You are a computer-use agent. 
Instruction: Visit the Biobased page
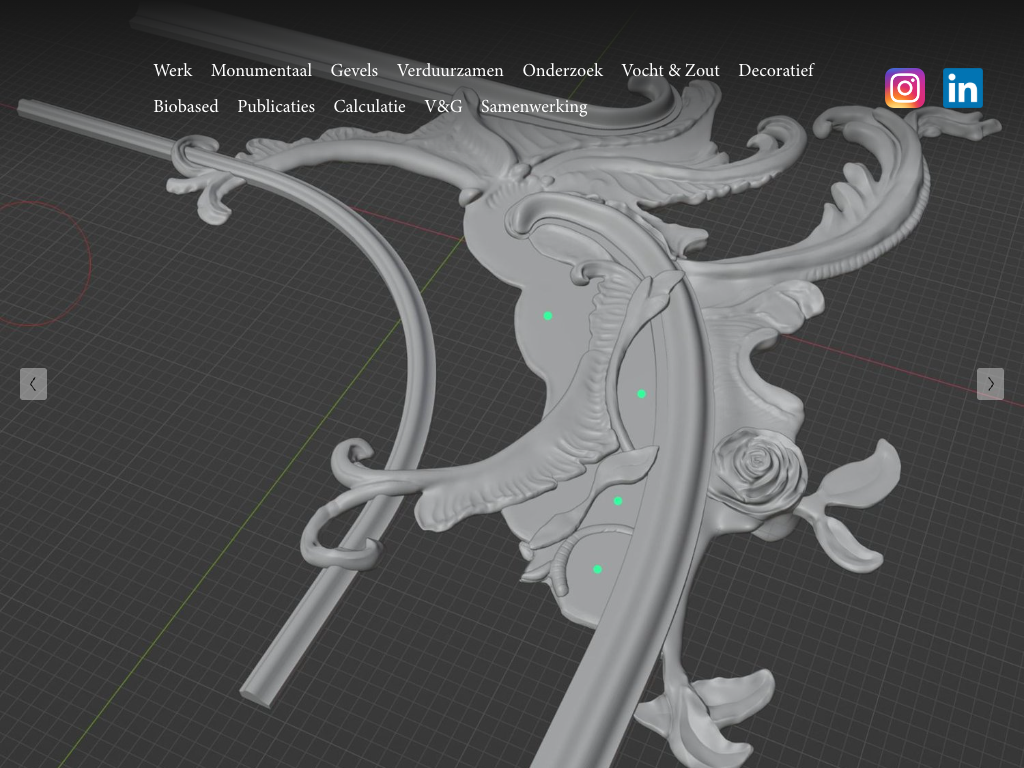185,106
